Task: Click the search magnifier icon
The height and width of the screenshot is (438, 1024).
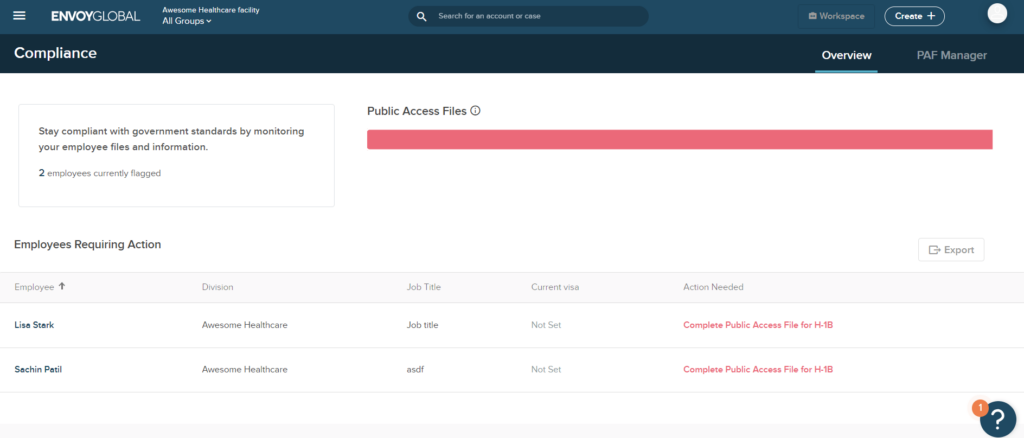Action: point(422,16)
